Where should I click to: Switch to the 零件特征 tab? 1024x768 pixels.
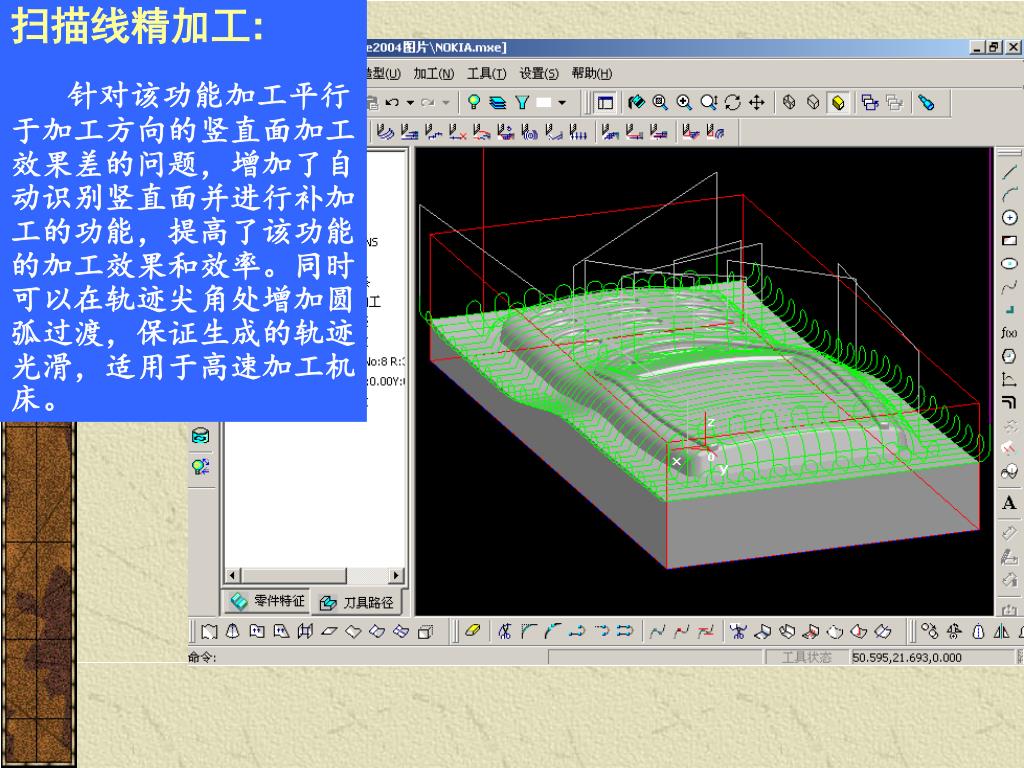268,601
